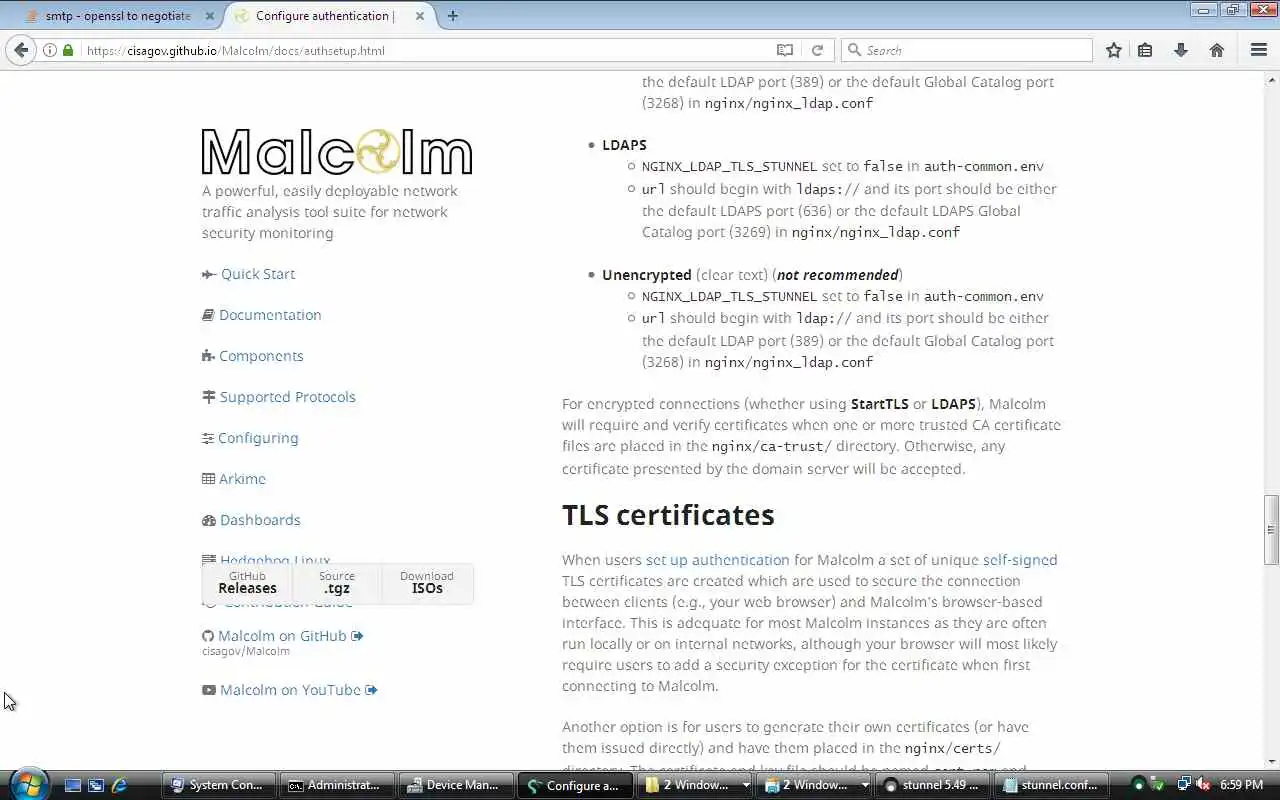Reload the page with the refresh icon
This screenshot has width=1280, height=800.
pyautogui.click(x=817, y=50)
